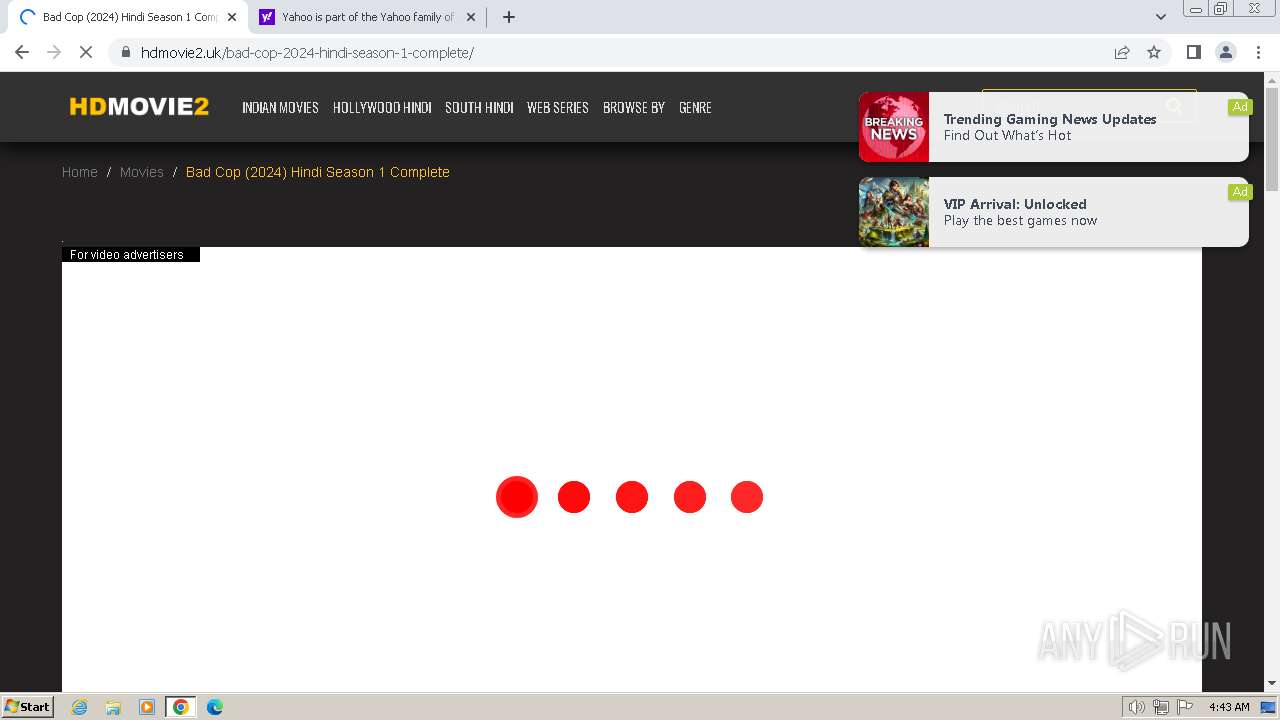The height and width of the screenshot is (720, 1280).
Task: Close the Bad Cop tab
Action: tap(231, 17)
